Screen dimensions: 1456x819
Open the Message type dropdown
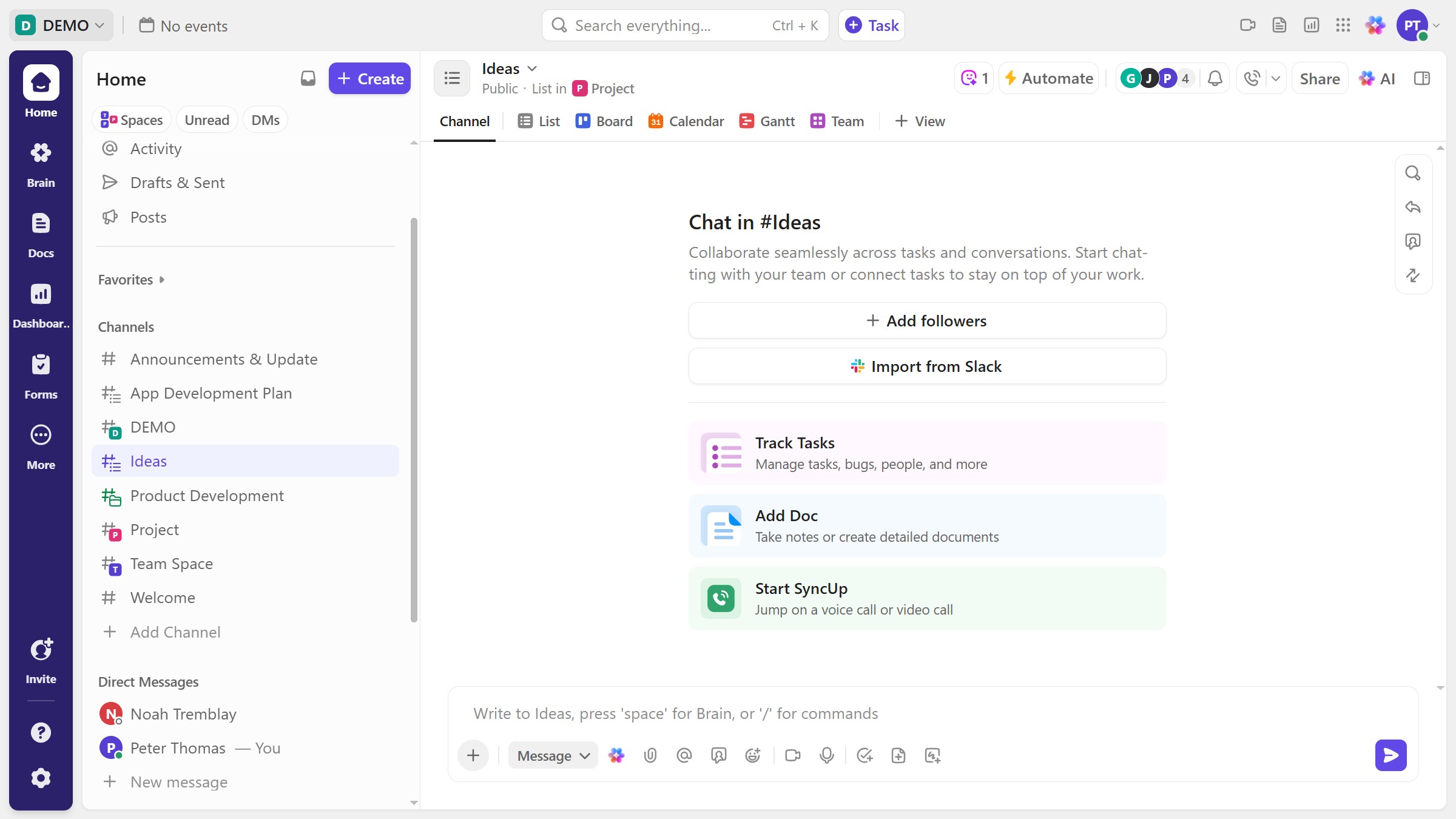pos(551,755)
